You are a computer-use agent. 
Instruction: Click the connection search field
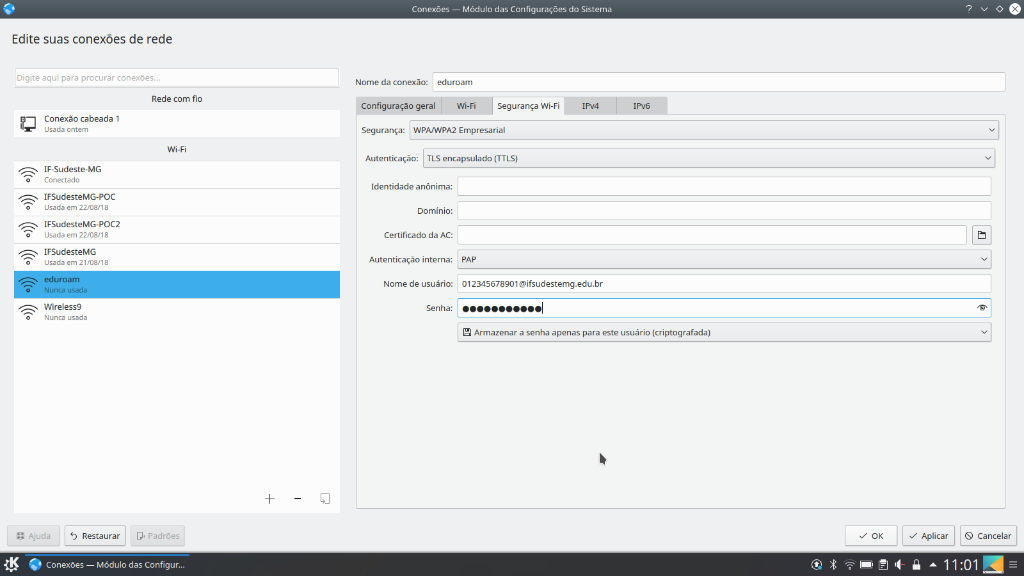(177, 78)
